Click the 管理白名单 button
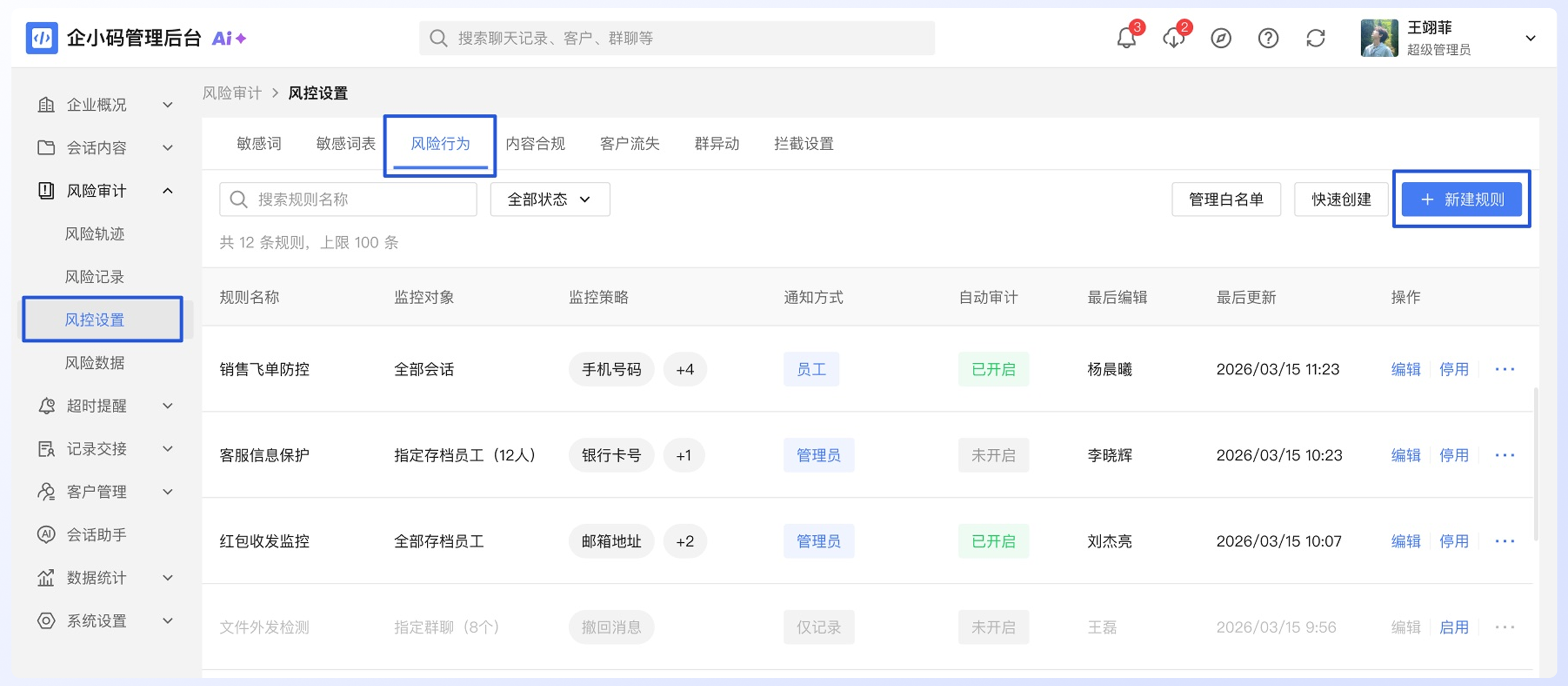The height and width of the screenshot is (686, 1568). click(x=1226, y=199)
